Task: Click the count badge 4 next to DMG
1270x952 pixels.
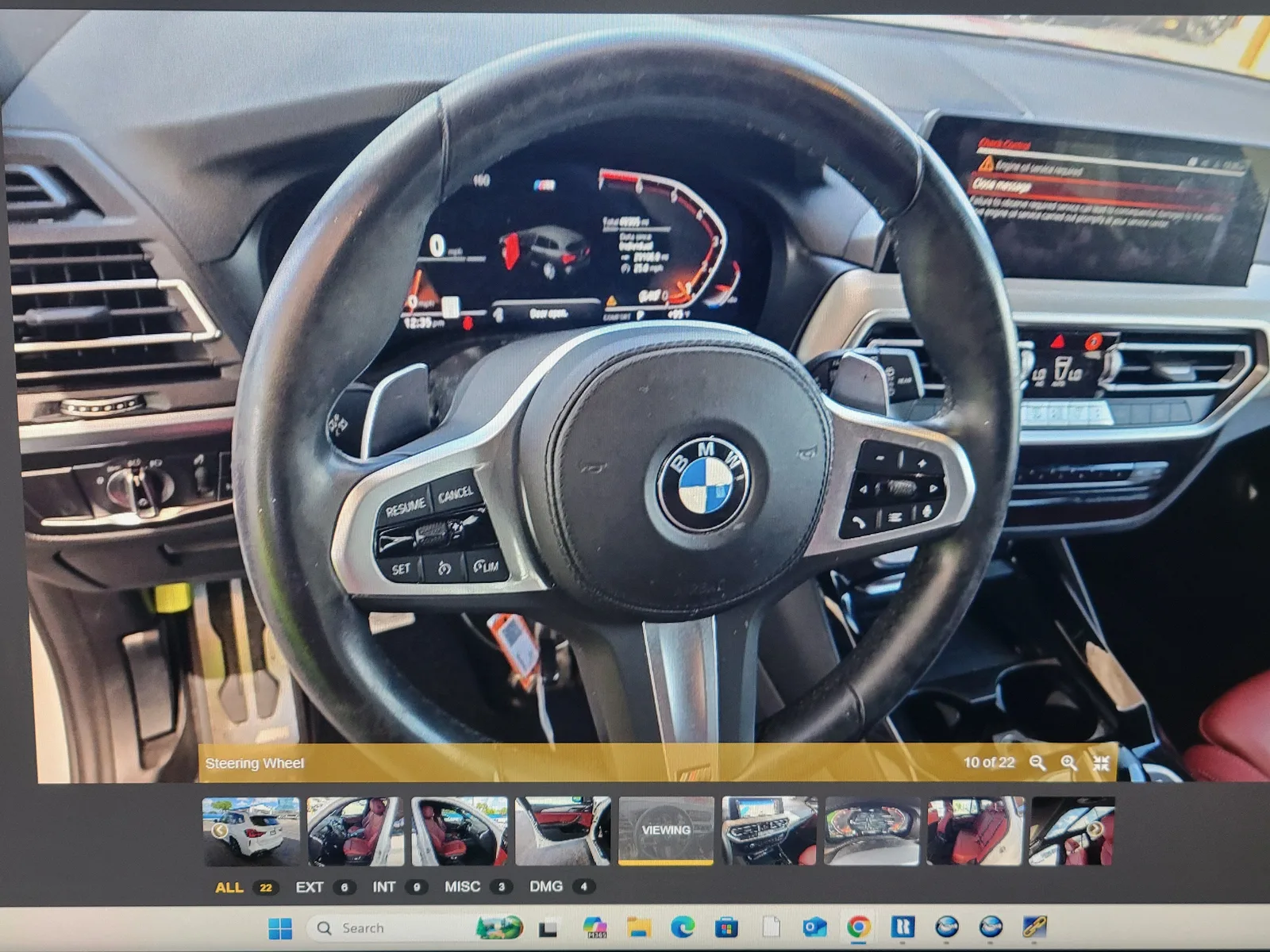Action: pos(583,887)
